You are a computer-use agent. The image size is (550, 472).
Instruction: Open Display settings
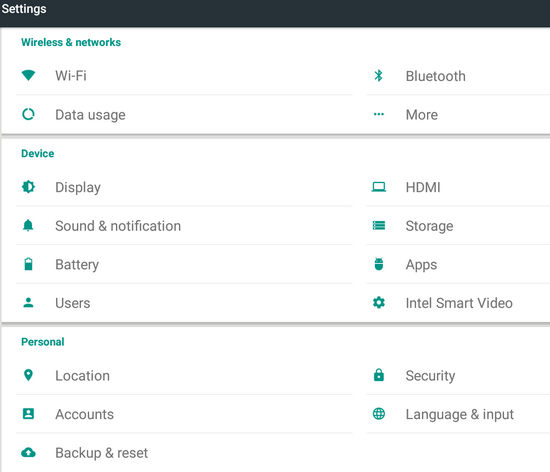pyautogui.click(x=184, y=187)
